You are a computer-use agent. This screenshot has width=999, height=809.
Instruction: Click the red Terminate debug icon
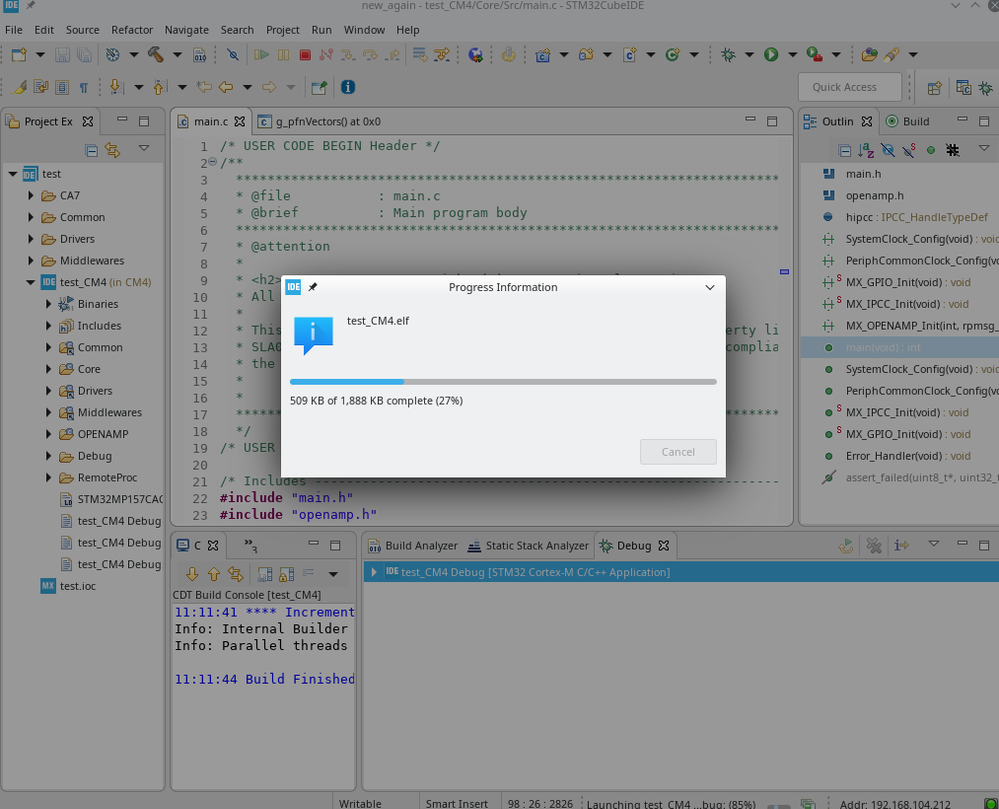point(305,55)
